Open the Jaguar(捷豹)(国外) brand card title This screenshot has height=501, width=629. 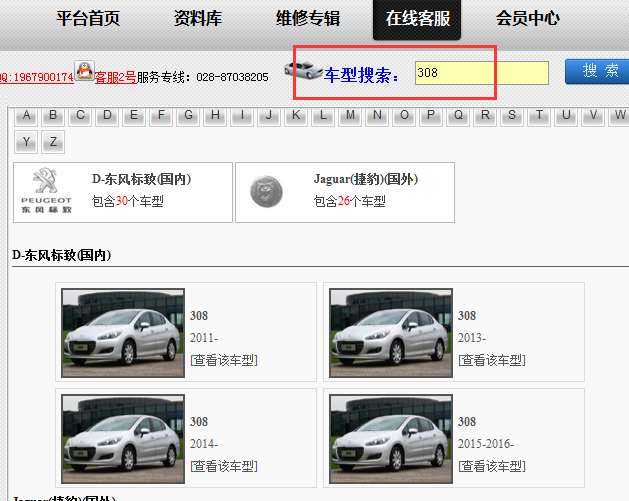(366, 179)
